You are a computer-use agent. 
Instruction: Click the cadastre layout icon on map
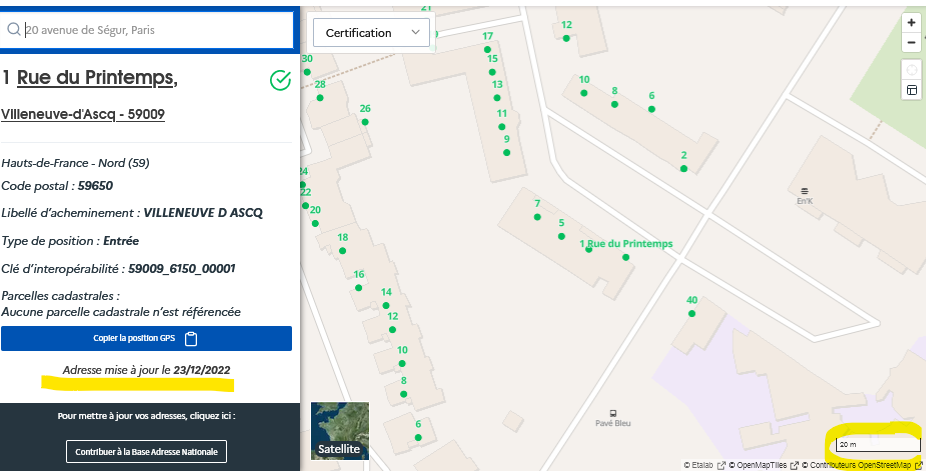point(911,90)
